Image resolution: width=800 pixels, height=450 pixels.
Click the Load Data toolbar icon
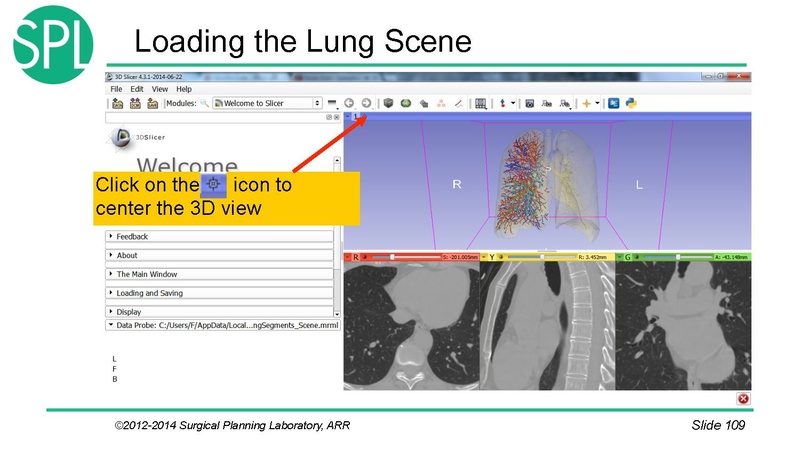pos(118,104)
